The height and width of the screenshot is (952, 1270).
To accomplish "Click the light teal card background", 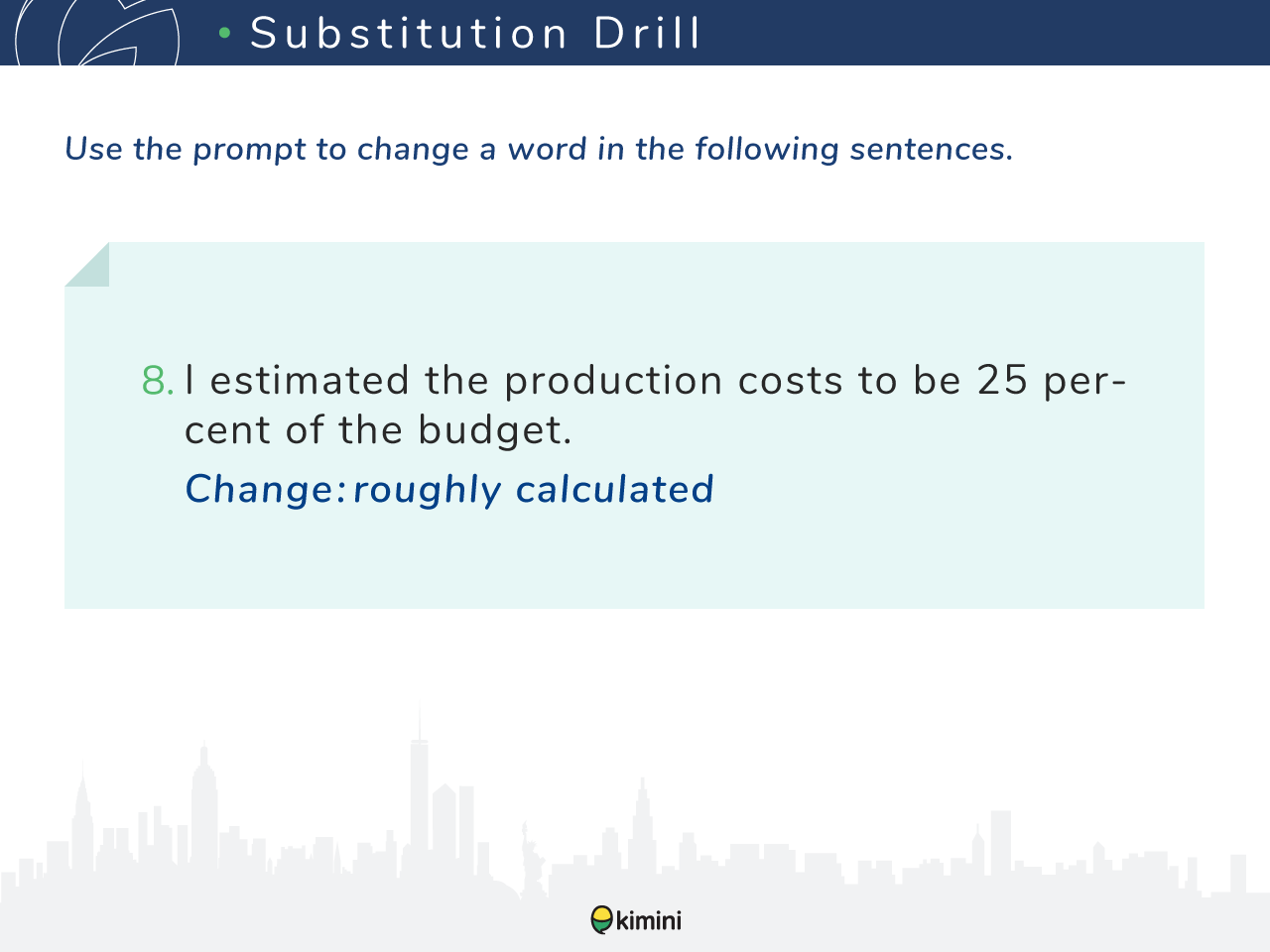I will (634, 425).
